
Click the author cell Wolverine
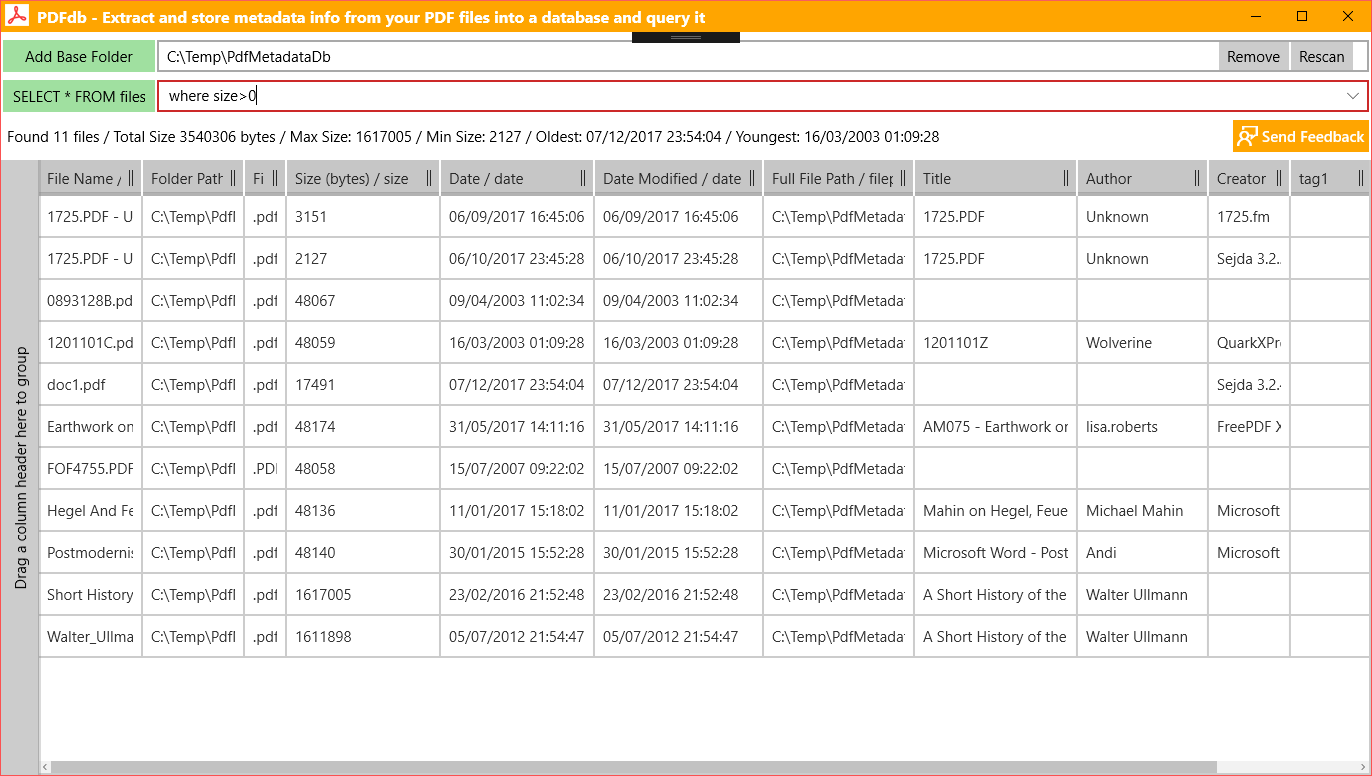pos(1142,343)
